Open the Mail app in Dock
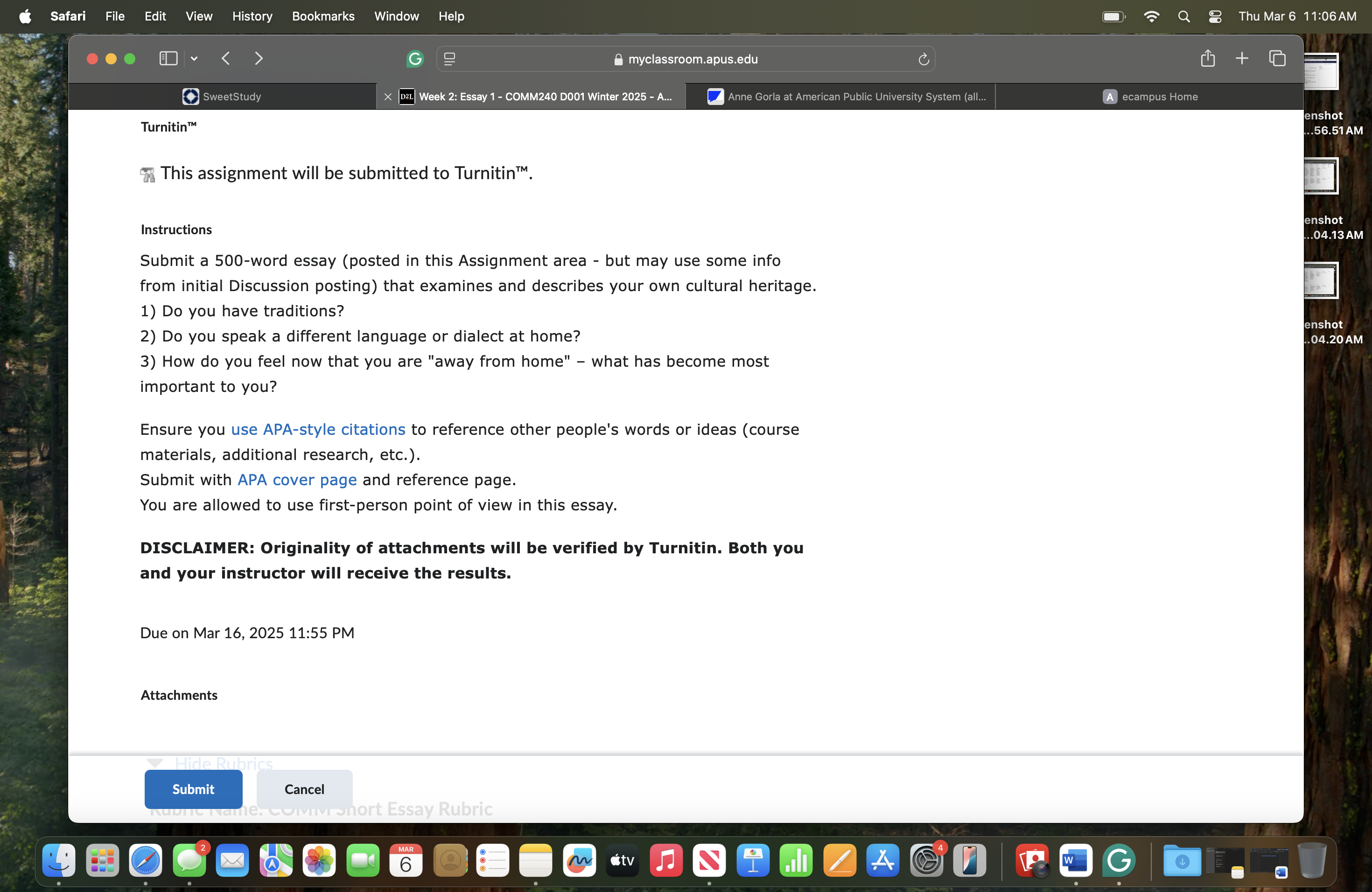The height and width of the screenshot is (892, 1372). tap(232, 861)
